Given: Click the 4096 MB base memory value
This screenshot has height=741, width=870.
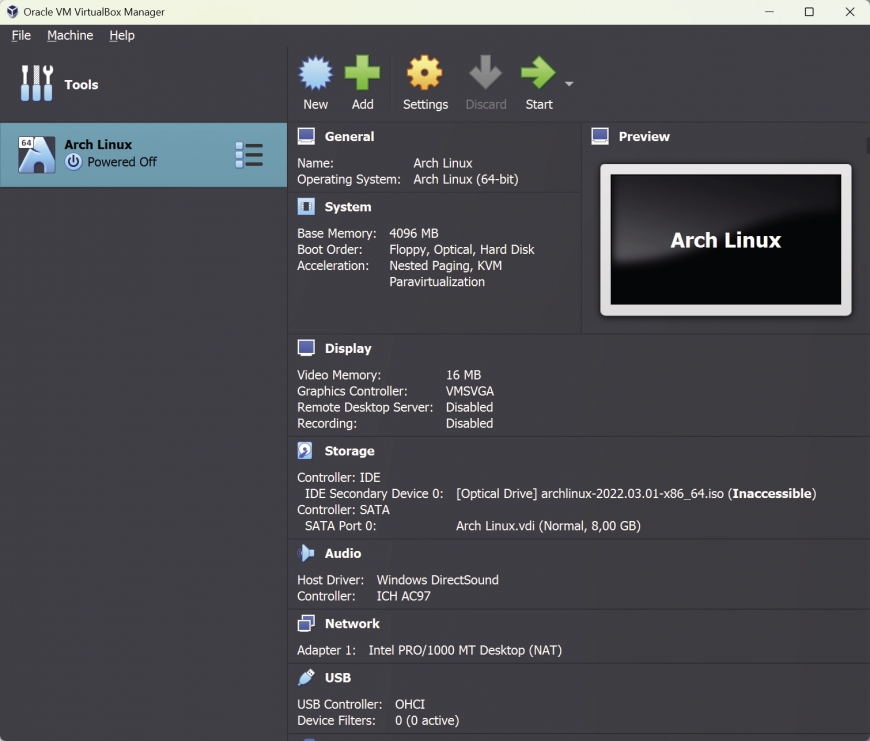Looking at the screenshot, I should (414, 234).
